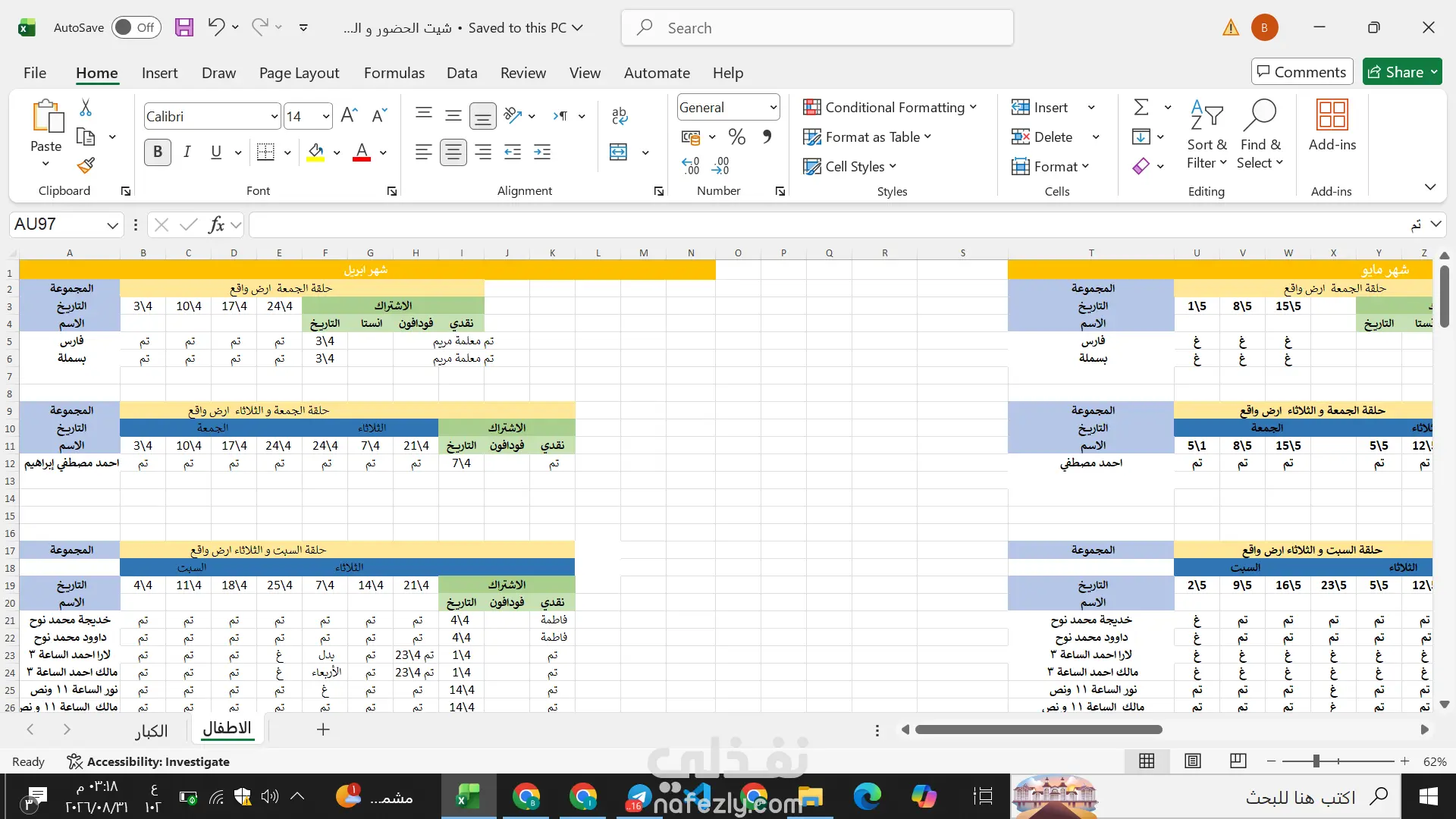Toggle Italic formatting
Image resolution: width=1456 pixels, height=819 pixels.
click(187, 152)
